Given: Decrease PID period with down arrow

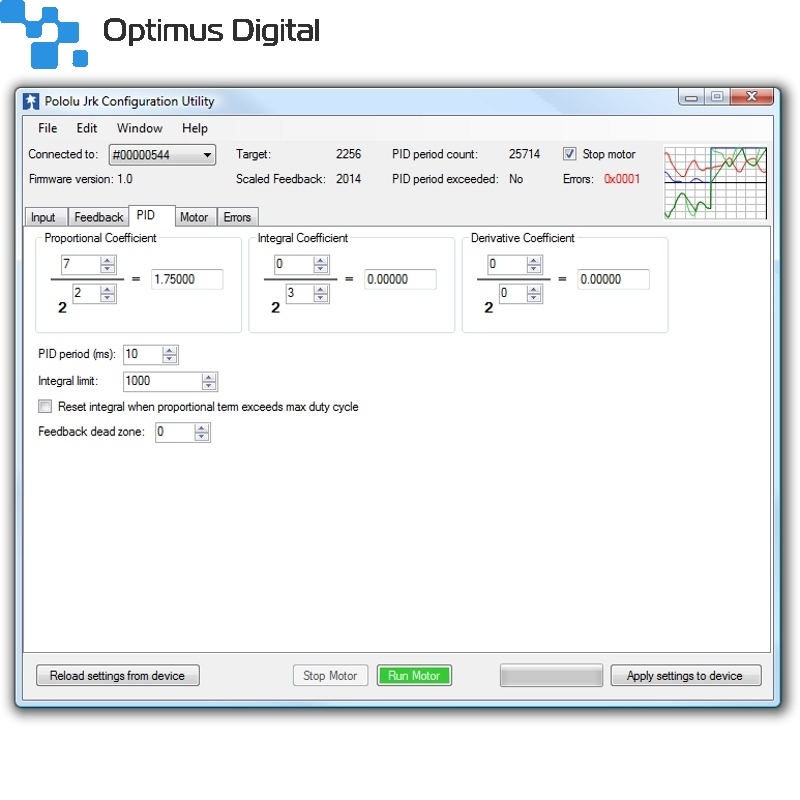Looking at the screenshot, I should click(x=169, y=359).
